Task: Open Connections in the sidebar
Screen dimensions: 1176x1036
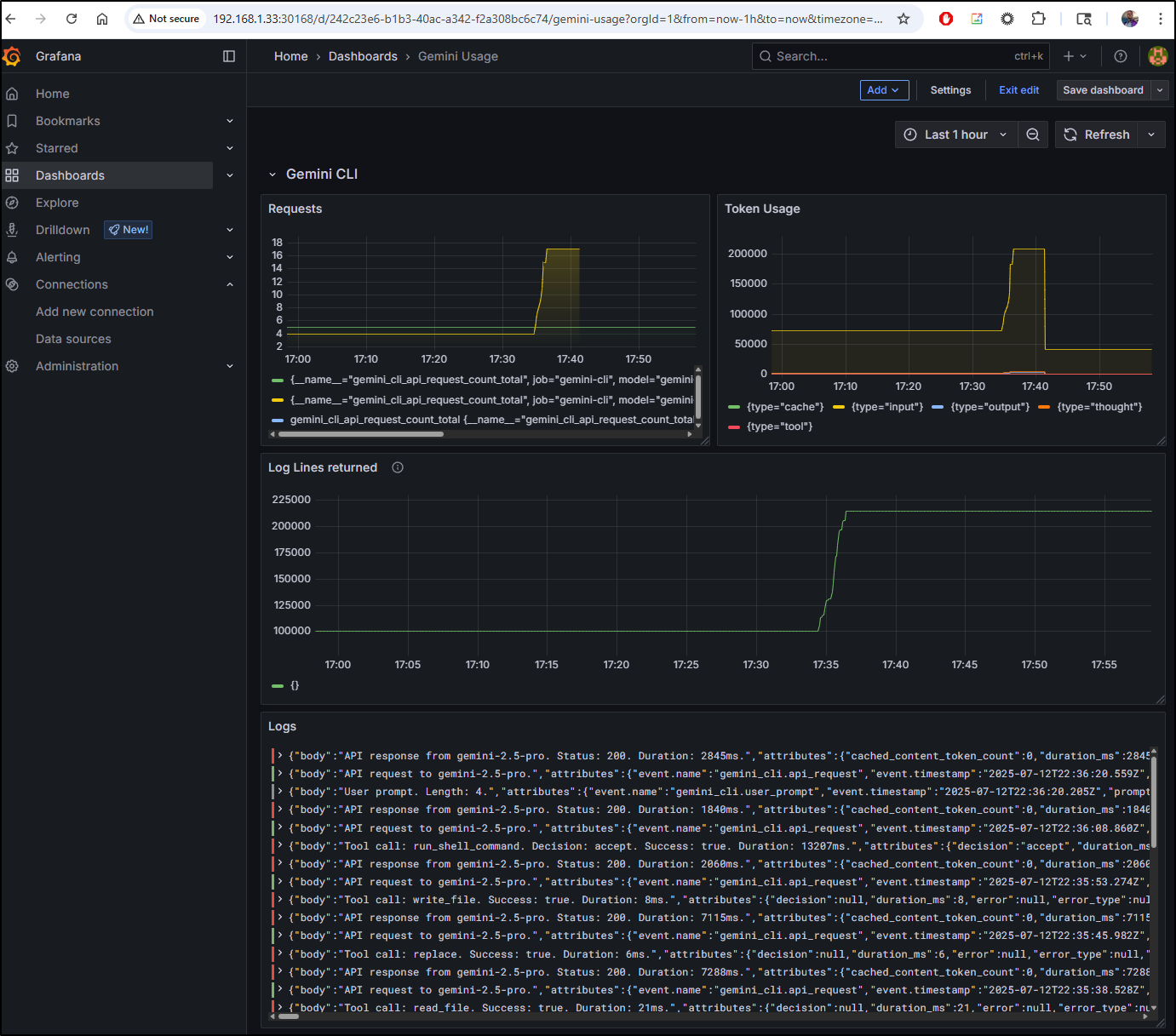Action: (72, 284)
